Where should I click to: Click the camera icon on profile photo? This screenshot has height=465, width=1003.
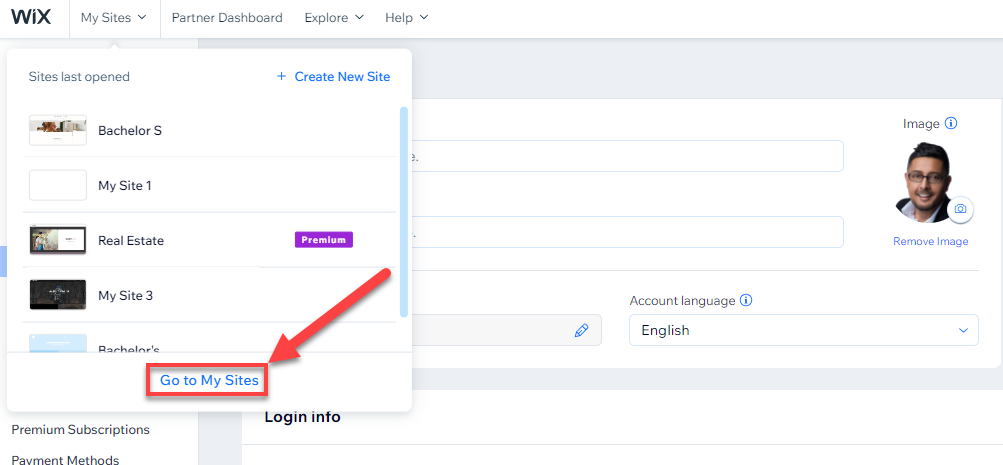960,209
